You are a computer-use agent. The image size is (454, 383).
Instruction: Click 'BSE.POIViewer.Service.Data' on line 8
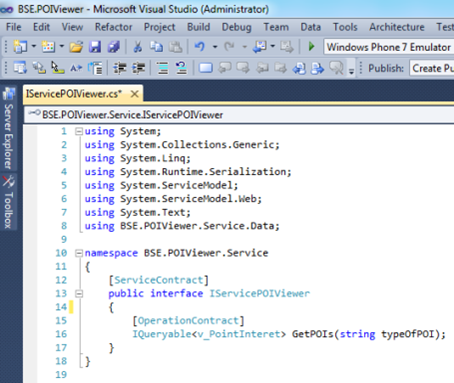click(197, 226)
